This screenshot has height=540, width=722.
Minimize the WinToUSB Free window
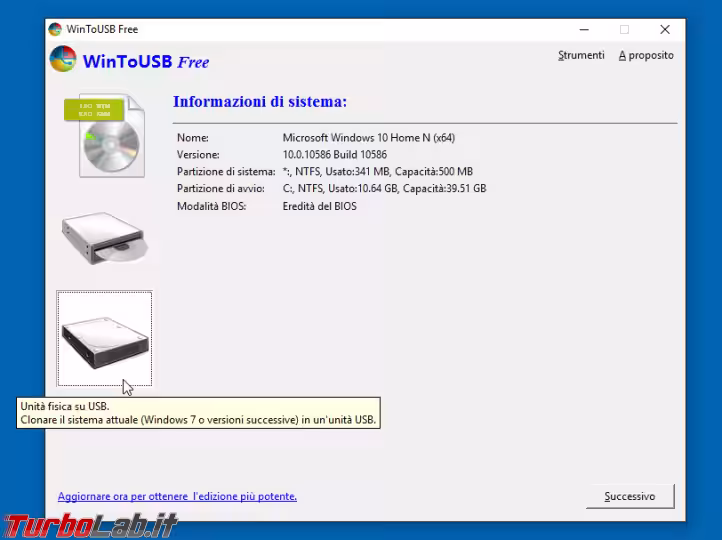click(584, 29)
